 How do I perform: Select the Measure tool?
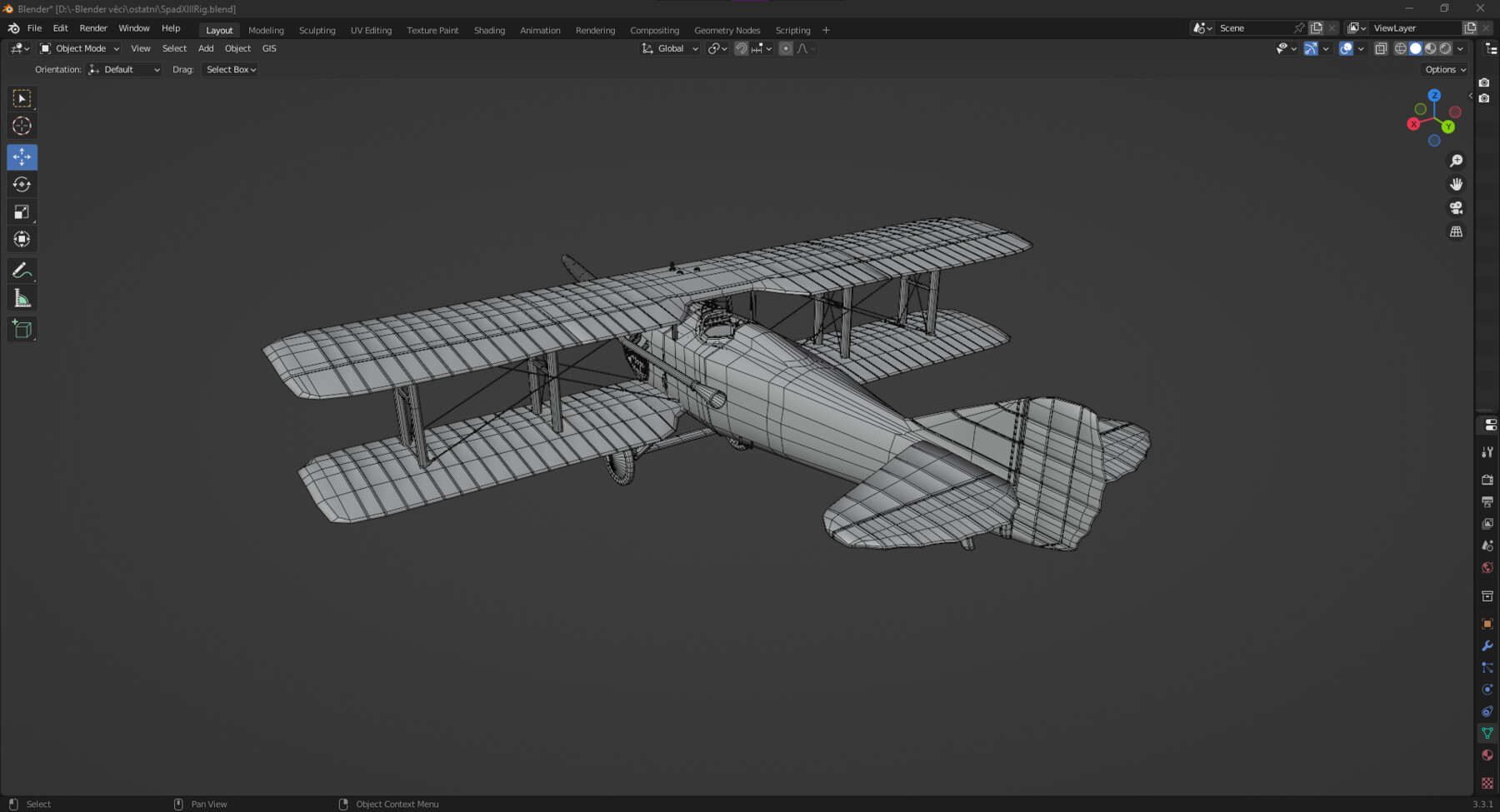tap(22, 296)
